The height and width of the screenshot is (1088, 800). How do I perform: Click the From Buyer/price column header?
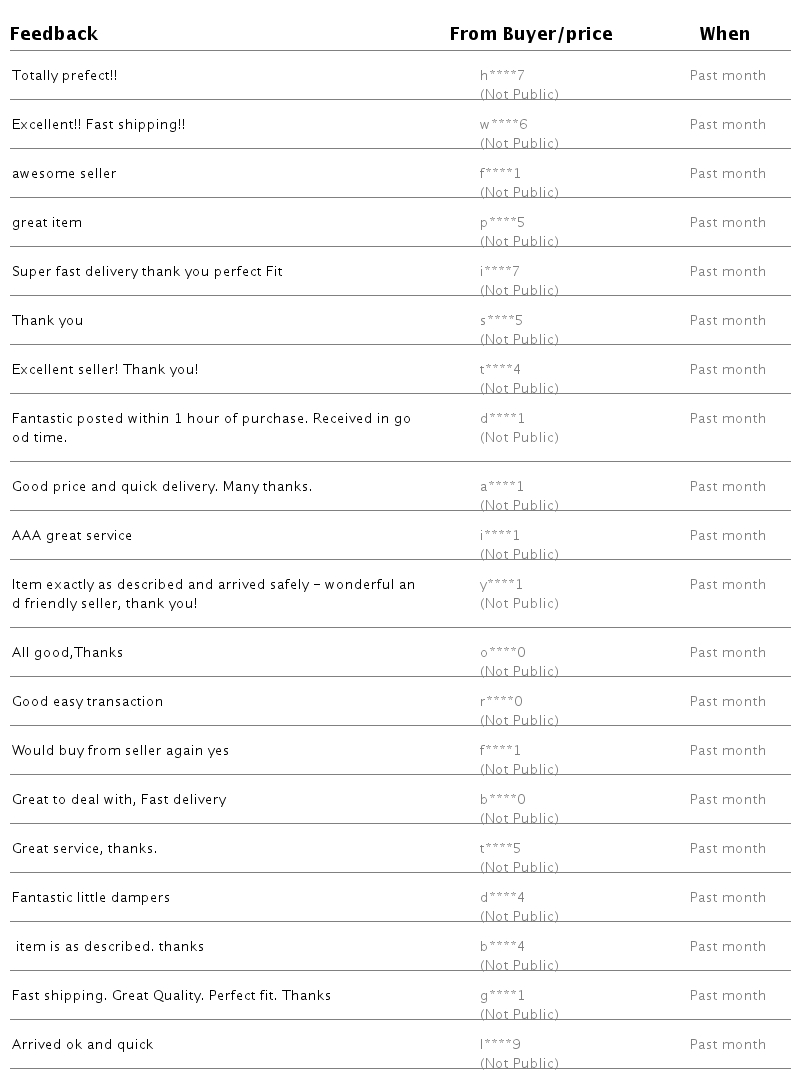click(530, 34)
